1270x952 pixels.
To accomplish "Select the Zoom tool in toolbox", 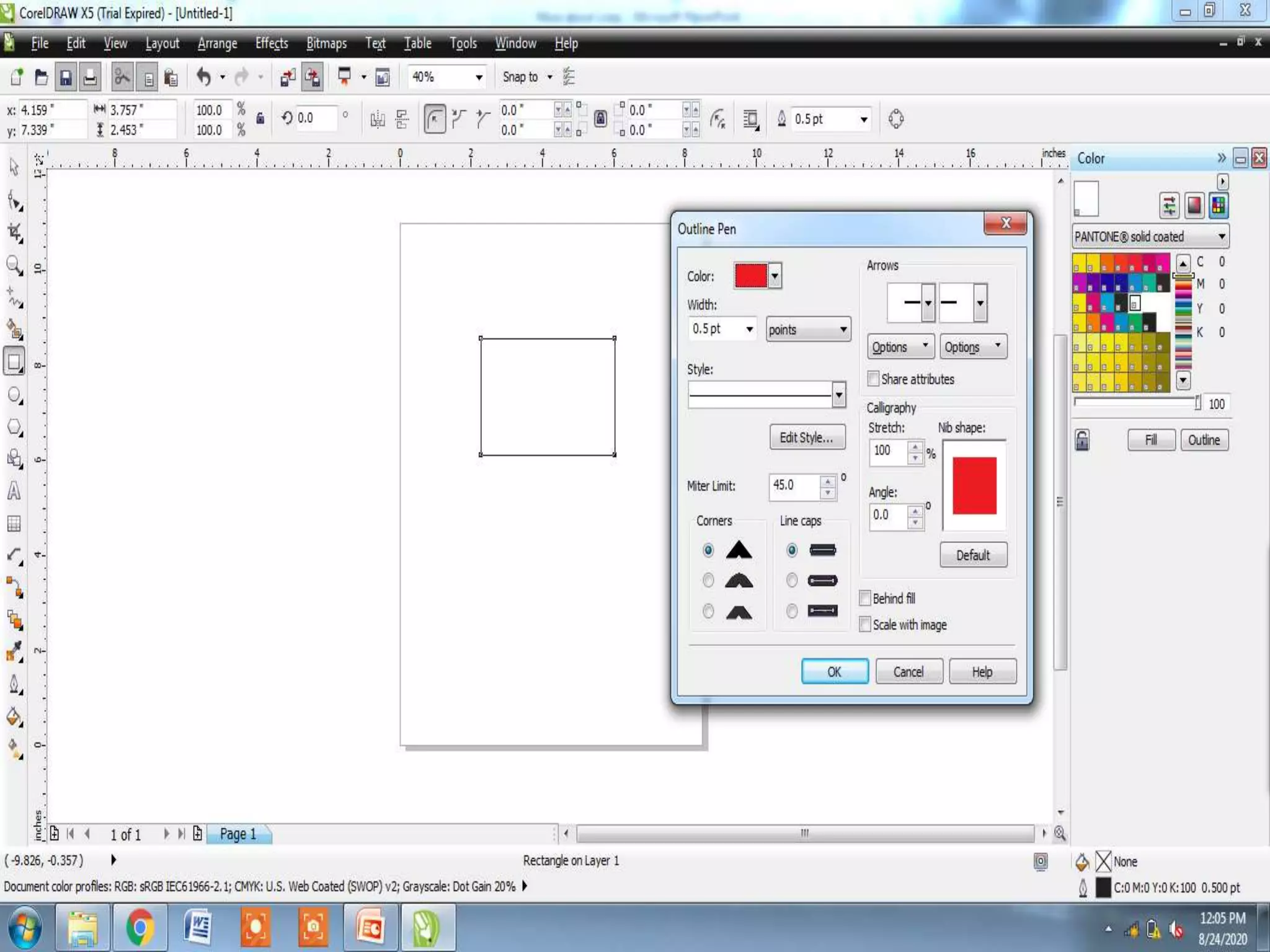I will coord(14,265).
